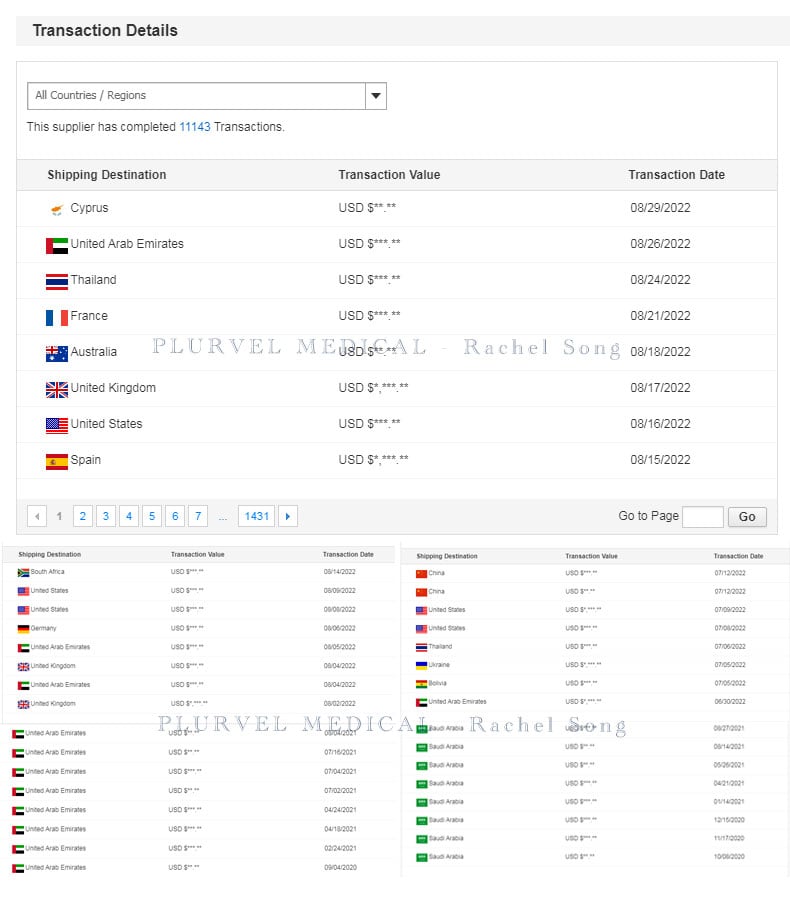790x906 pixels.
Task: Click the dropdown arrow beside All Countries
Action: pos(376,96)
